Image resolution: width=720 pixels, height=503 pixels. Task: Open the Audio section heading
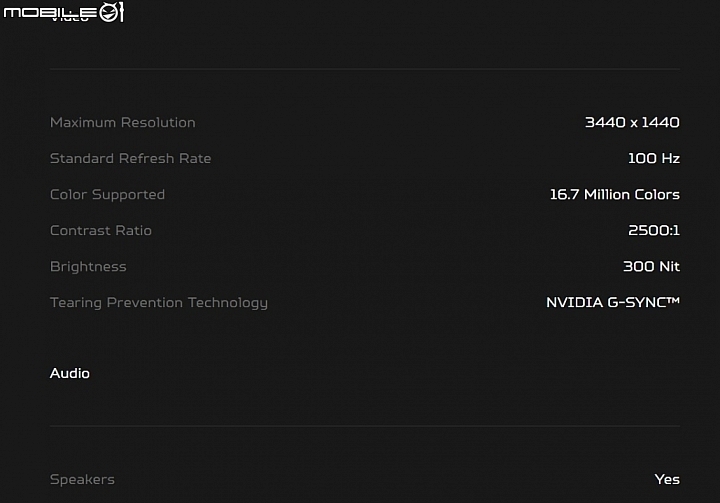pyautogui.click(x=70, y=373)
